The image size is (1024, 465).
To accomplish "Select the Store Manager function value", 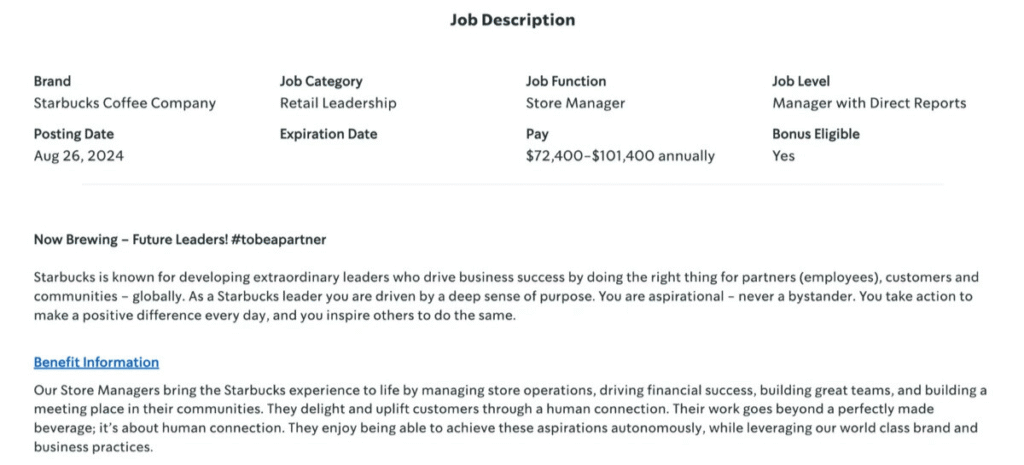I will [x=575, y=103].
